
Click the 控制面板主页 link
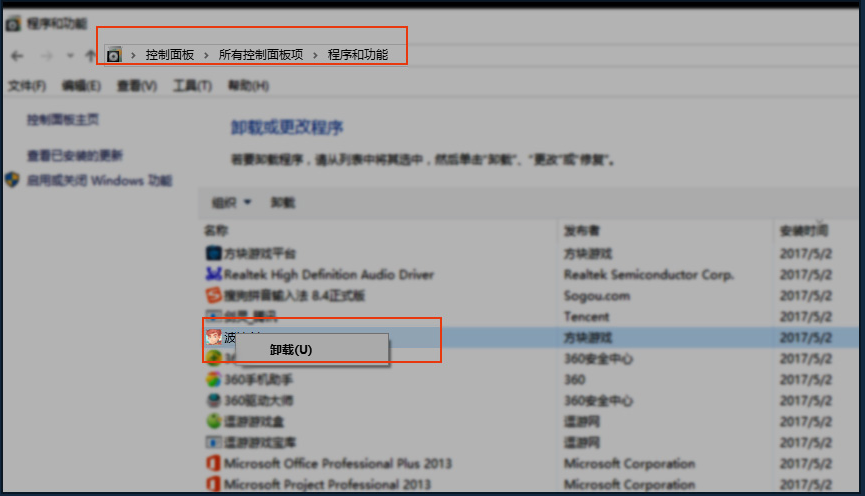(x=63, y=120)
